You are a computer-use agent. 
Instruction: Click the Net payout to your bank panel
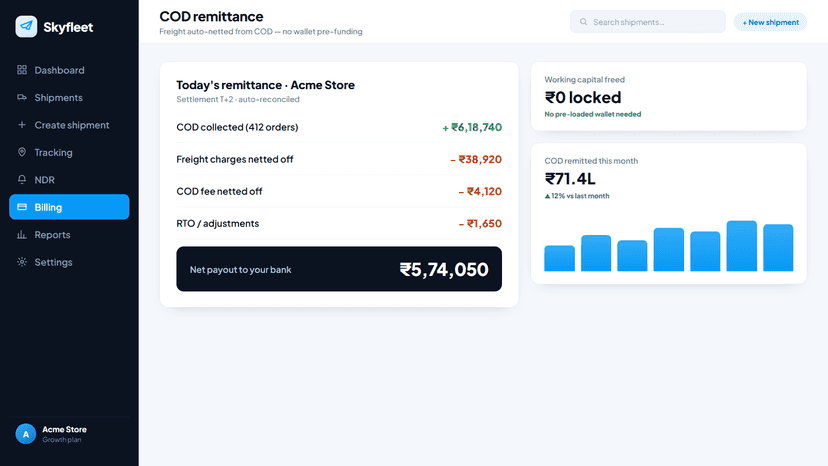[339, 269]
